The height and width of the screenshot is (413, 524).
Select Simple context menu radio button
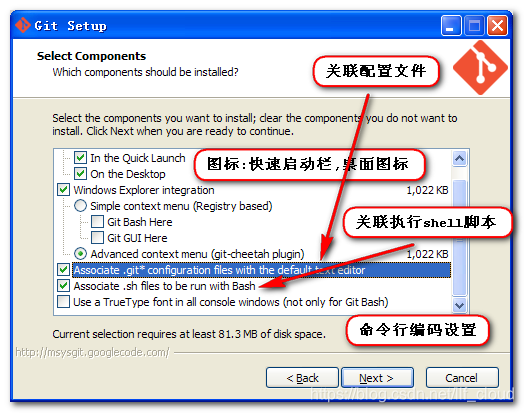click(80, 205)
